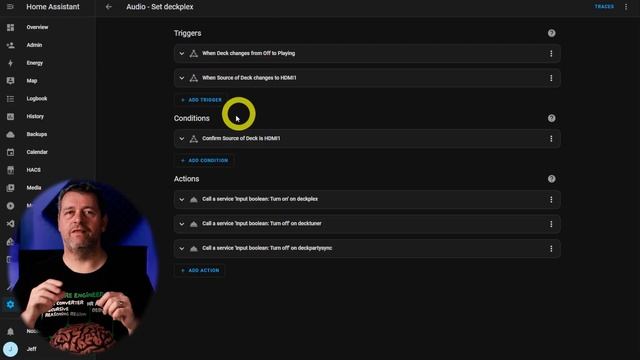The image size is (640, 360).
Task: Open the Admin sidebar icon
Action: tap(11, 45)
